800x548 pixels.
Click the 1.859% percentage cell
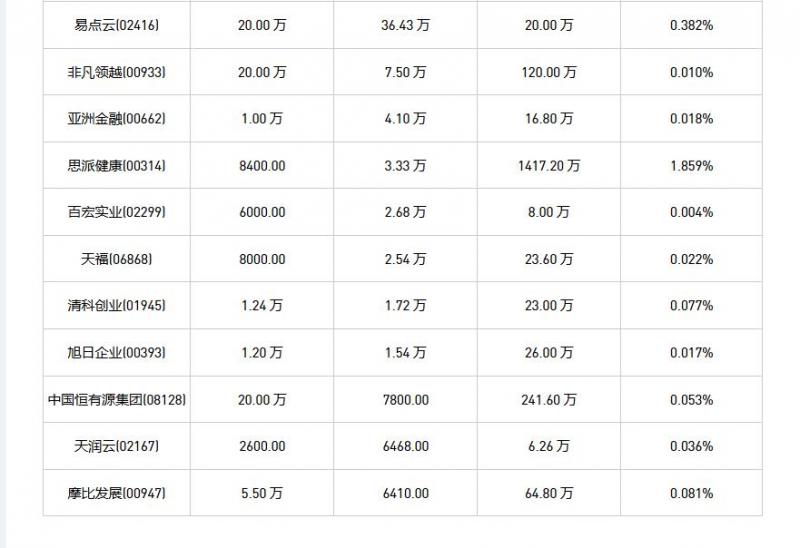pyautogui.click(x=691, y=165)
